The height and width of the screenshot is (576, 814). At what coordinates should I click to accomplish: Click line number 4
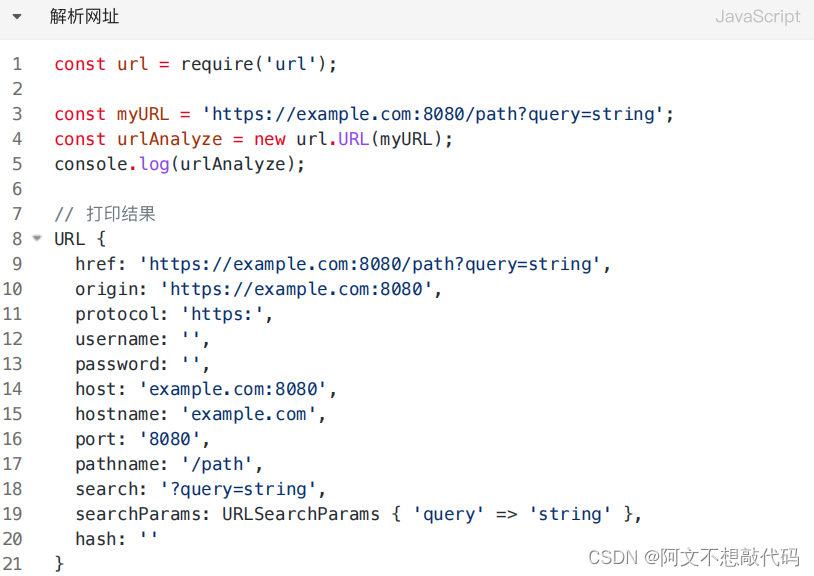17,139
